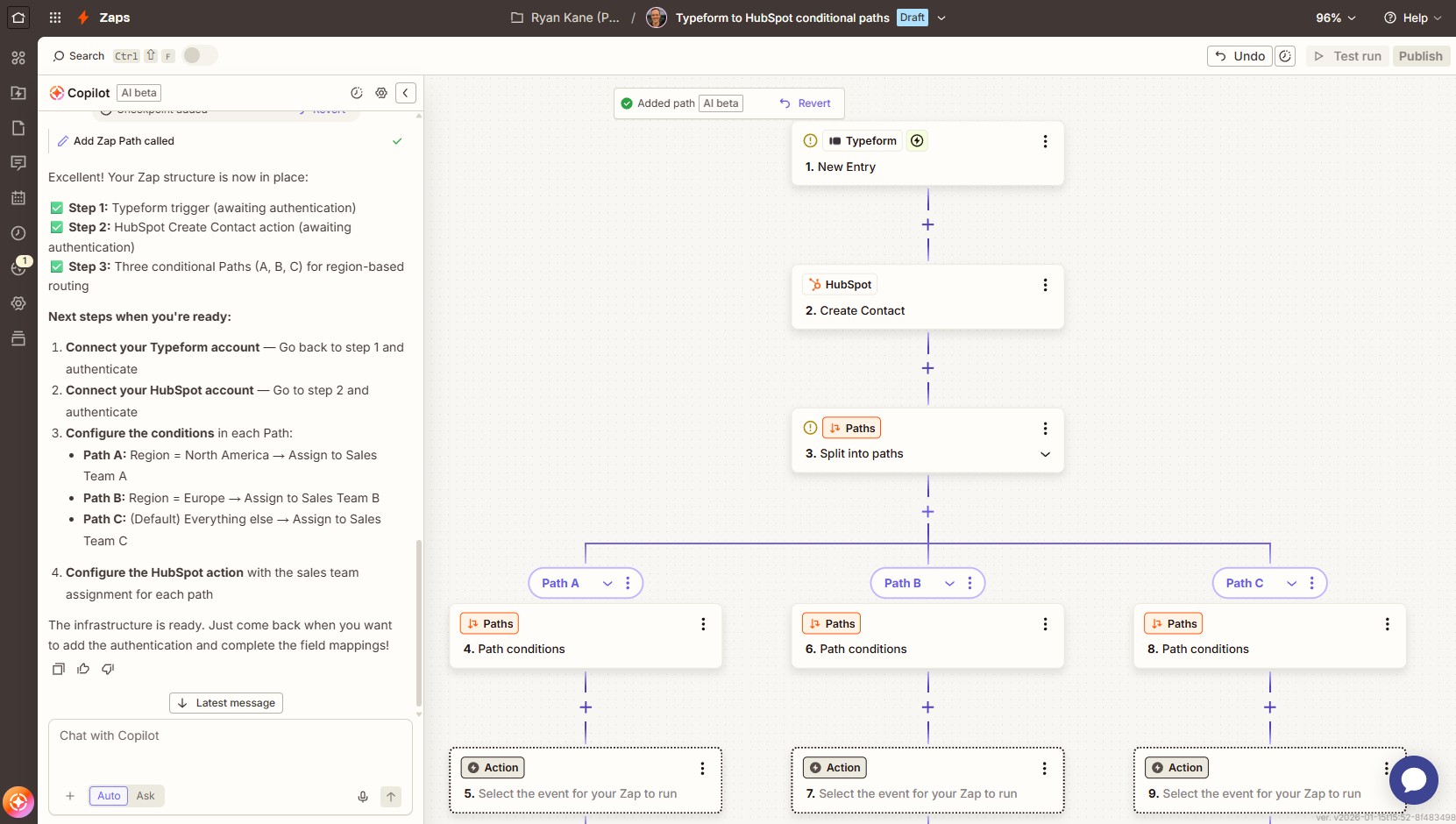
Task: Click the Zapier bolt logo
Action: click(x=83, y=18)
